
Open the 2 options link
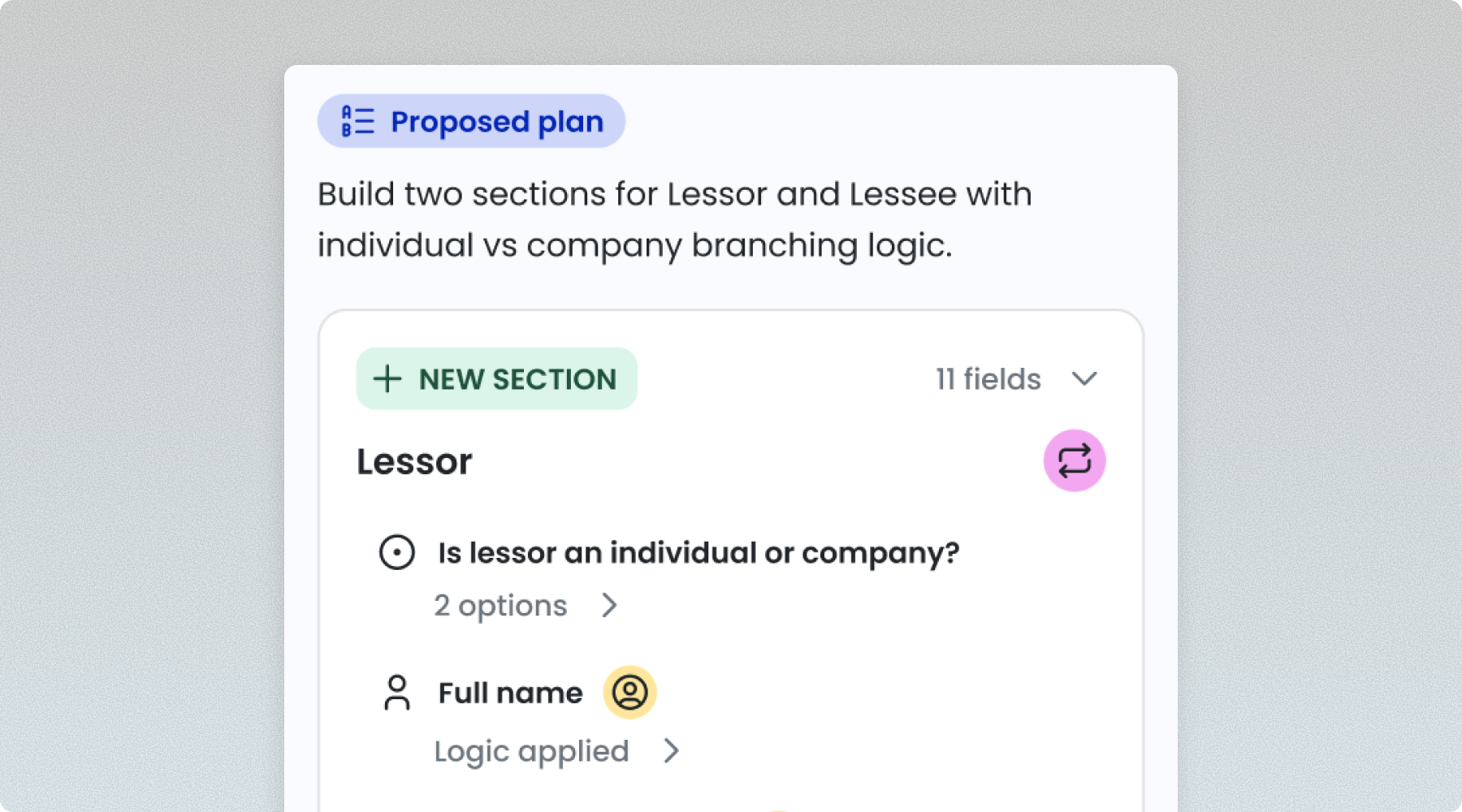coord(500,606)
